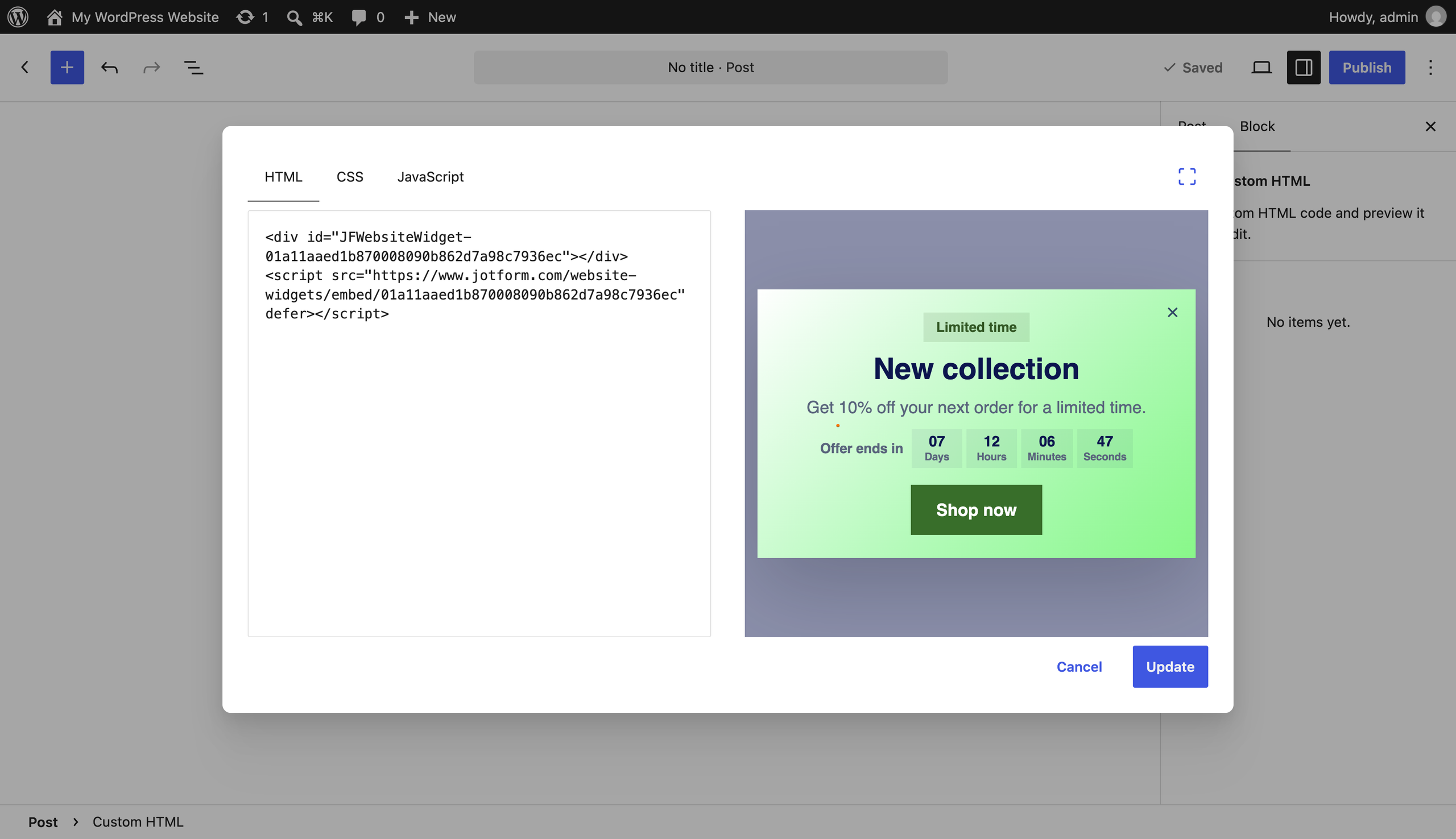Click the 47 Seconds countdown box

[1104, 448]
